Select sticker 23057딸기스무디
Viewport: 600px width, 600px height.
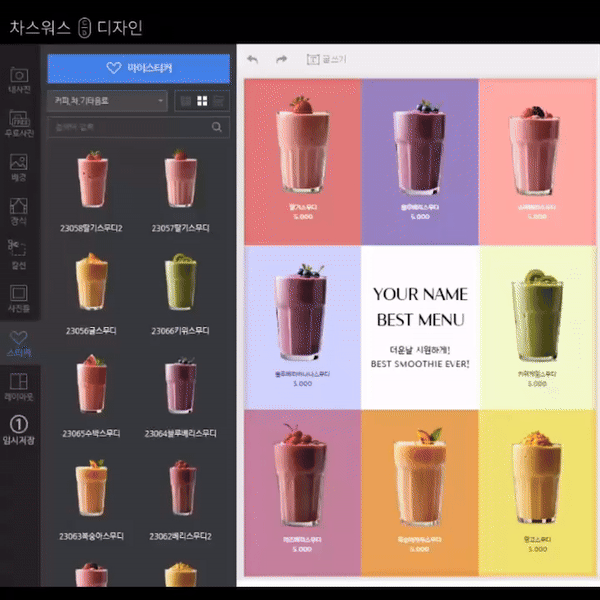[x=180, y=191]
